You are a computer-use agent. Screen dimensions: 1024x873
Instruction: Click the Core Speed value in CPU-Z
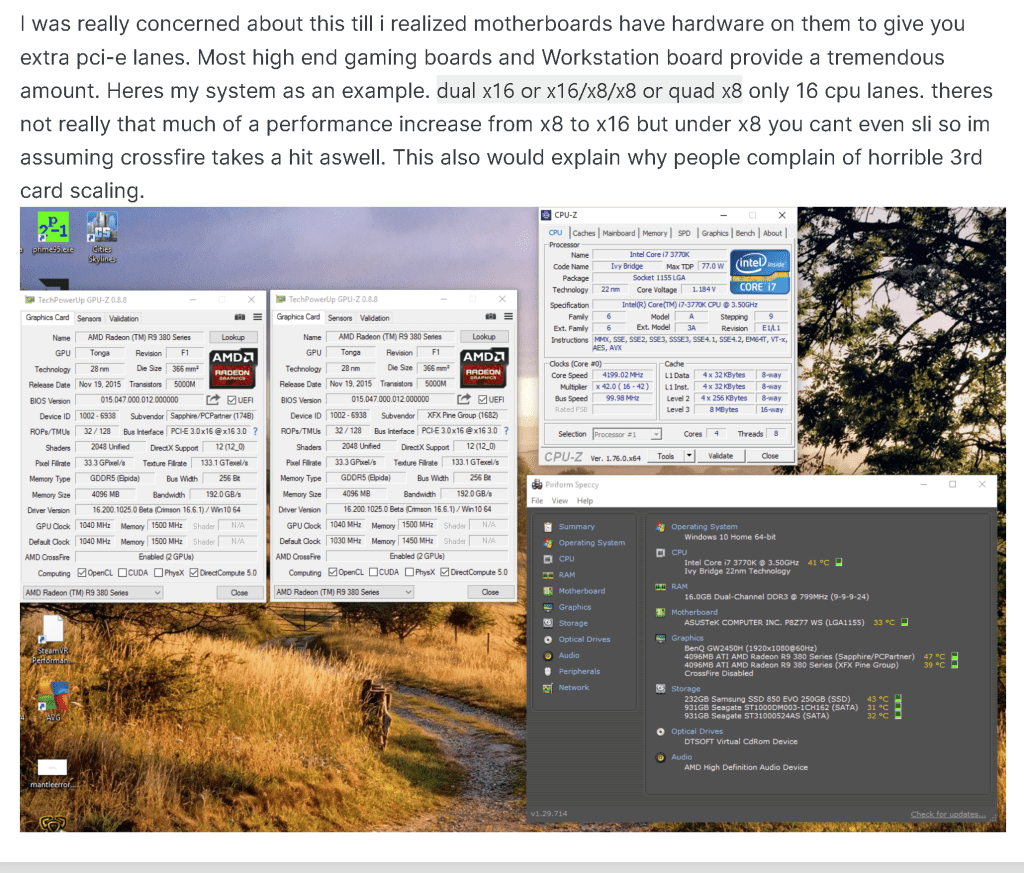tap(623, 375)
